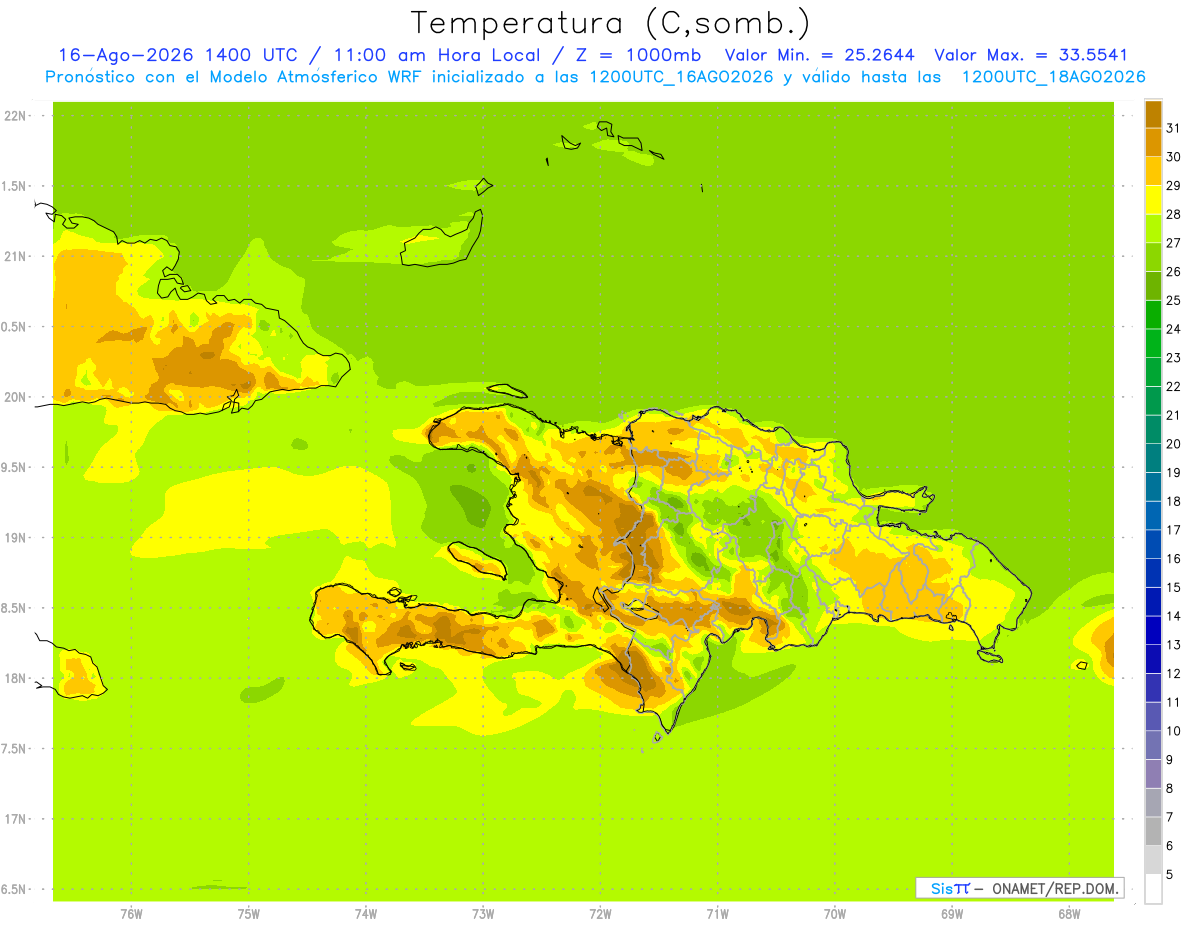Image resolution: width=1200 pixels, height=927 pixels.
Task: Click the yellow color bar segment between 28 and 29
Action: click(x=1153, y=200)
